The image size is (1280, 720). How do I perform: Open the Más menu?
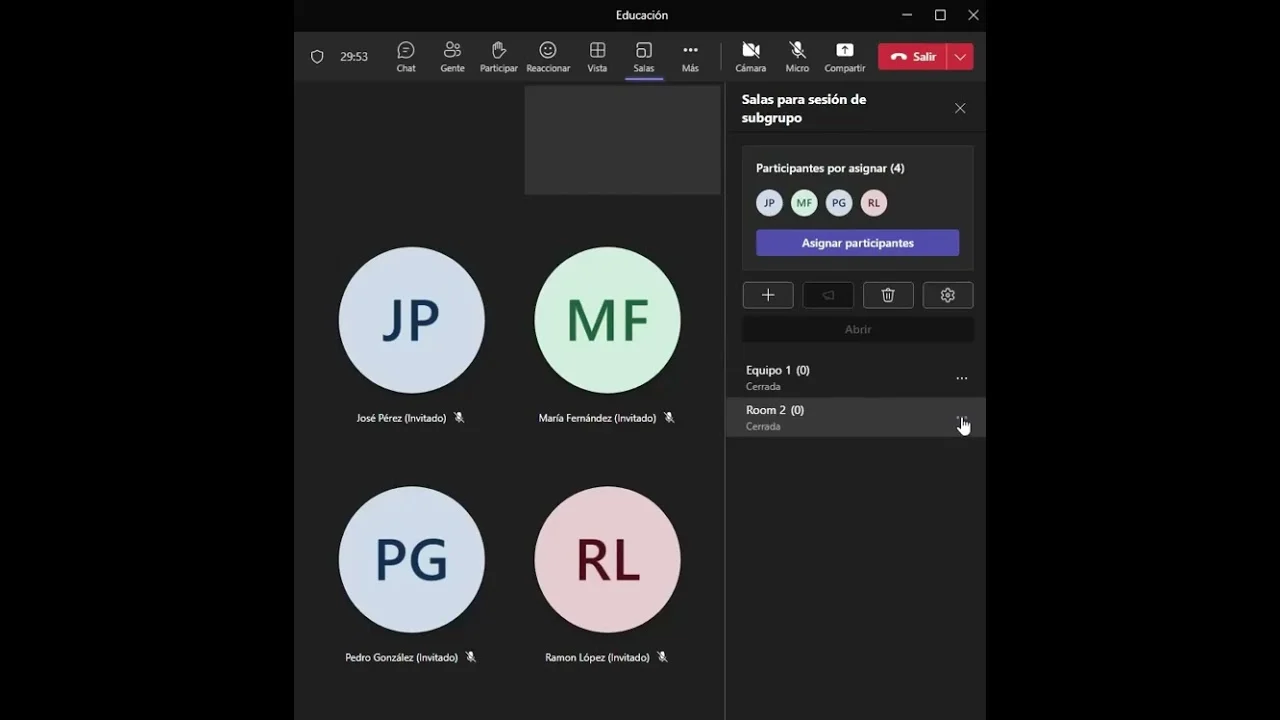[690, 57]
